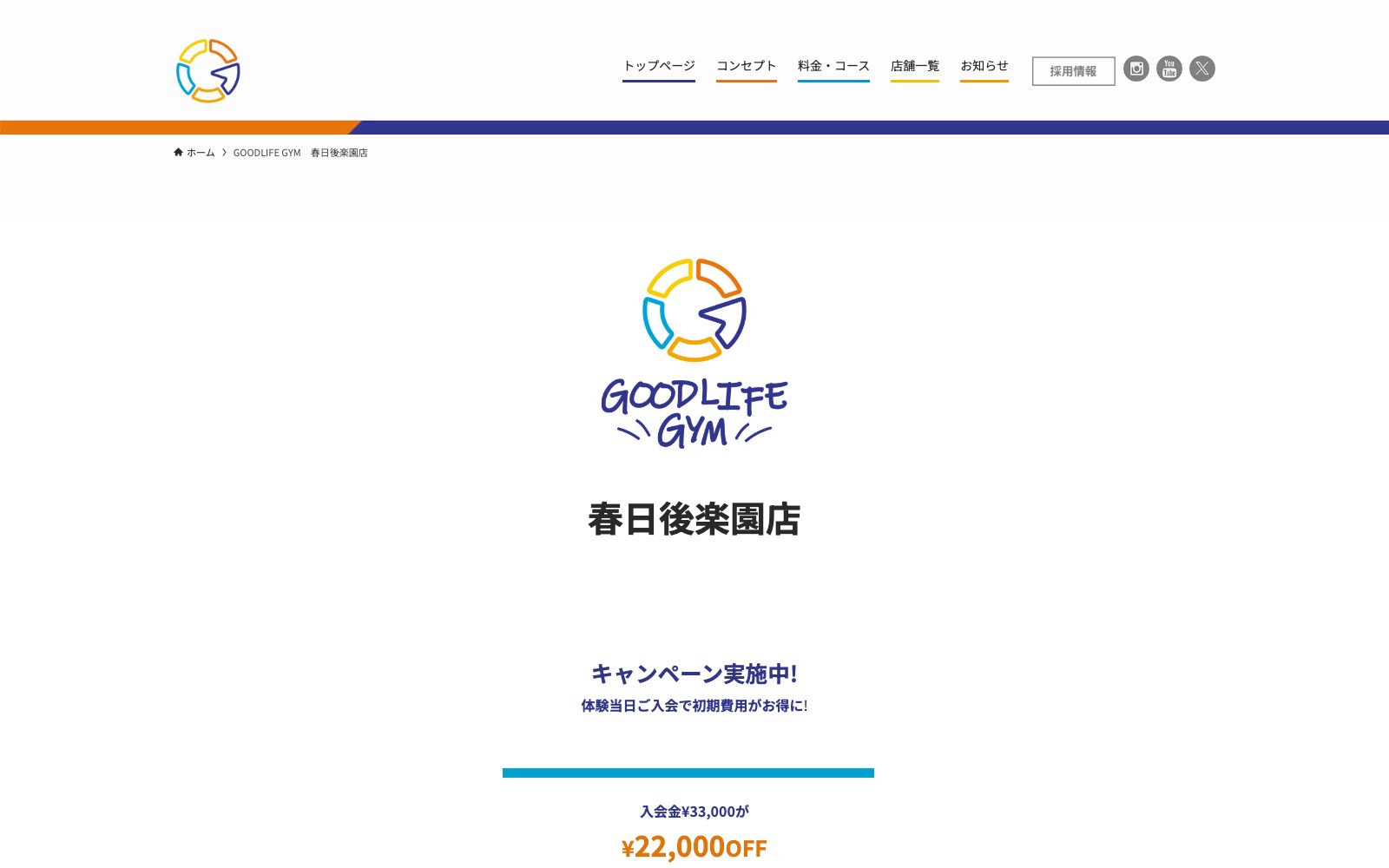Open the Instagram icon link
Screen dimensions: 1389x868
[1136, 69]
